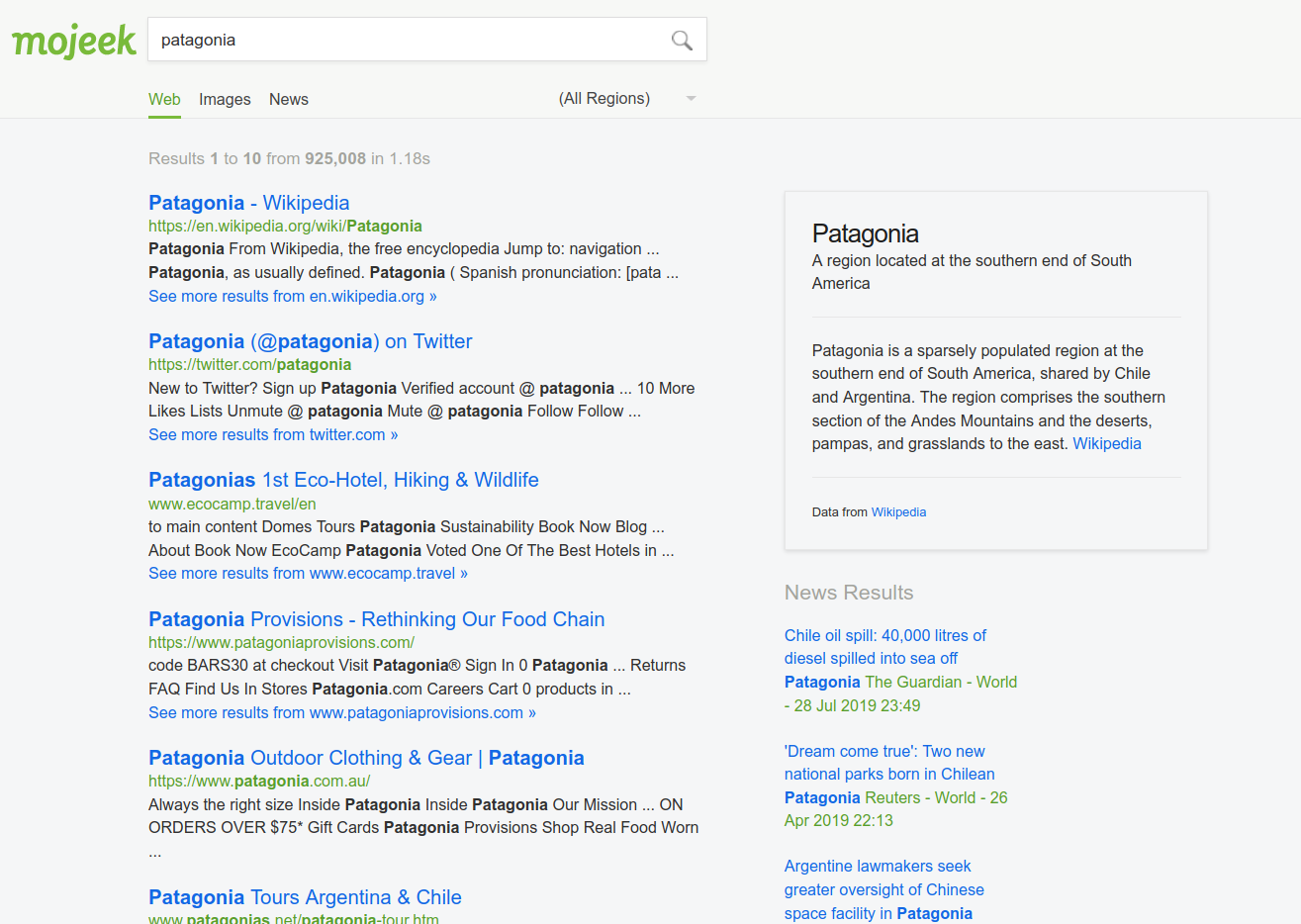
Task: Click the Patagonia Provisions snippet text
Action: point(417,677)
